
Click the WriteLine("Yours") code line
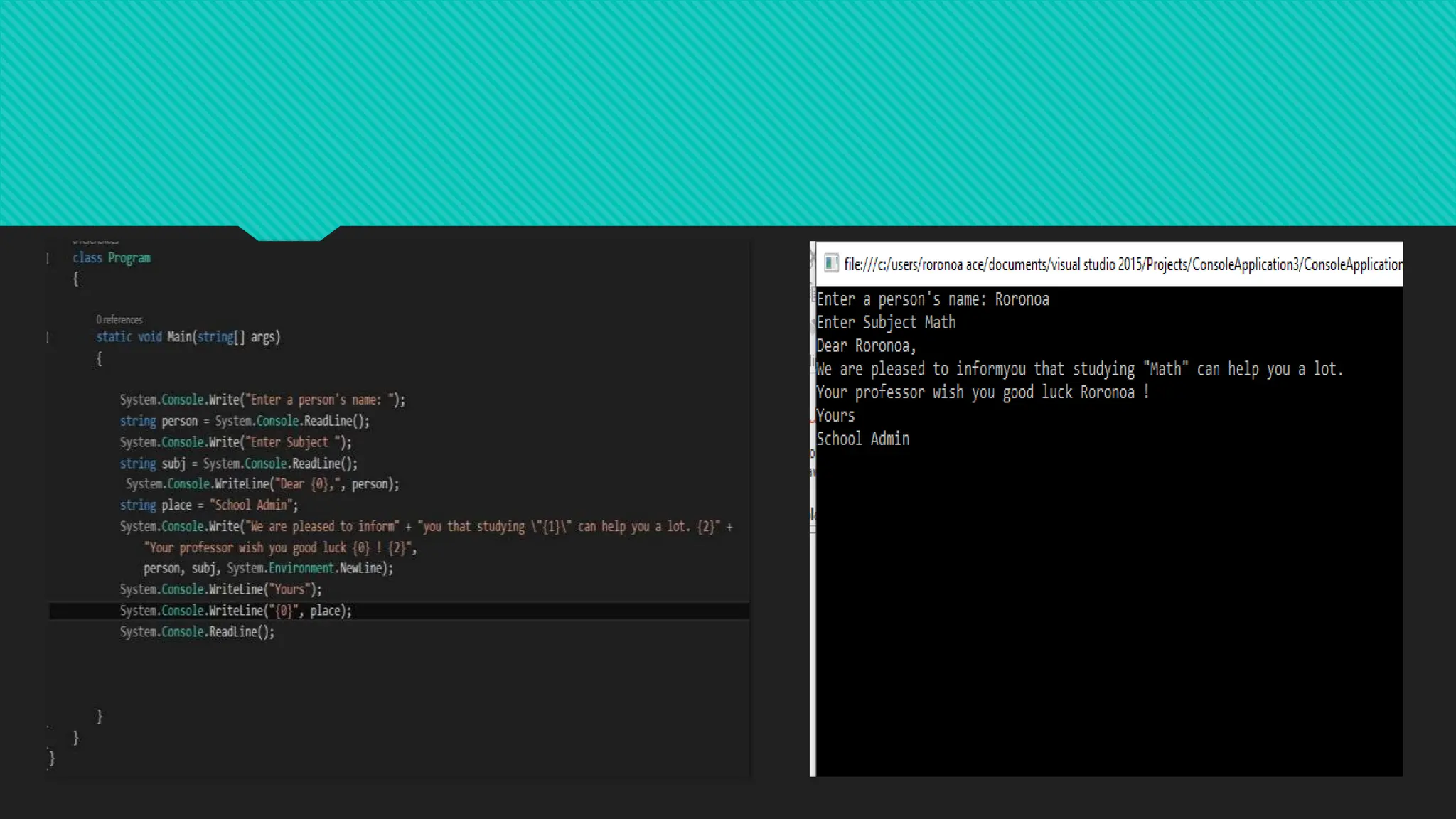tap(220, 589)
